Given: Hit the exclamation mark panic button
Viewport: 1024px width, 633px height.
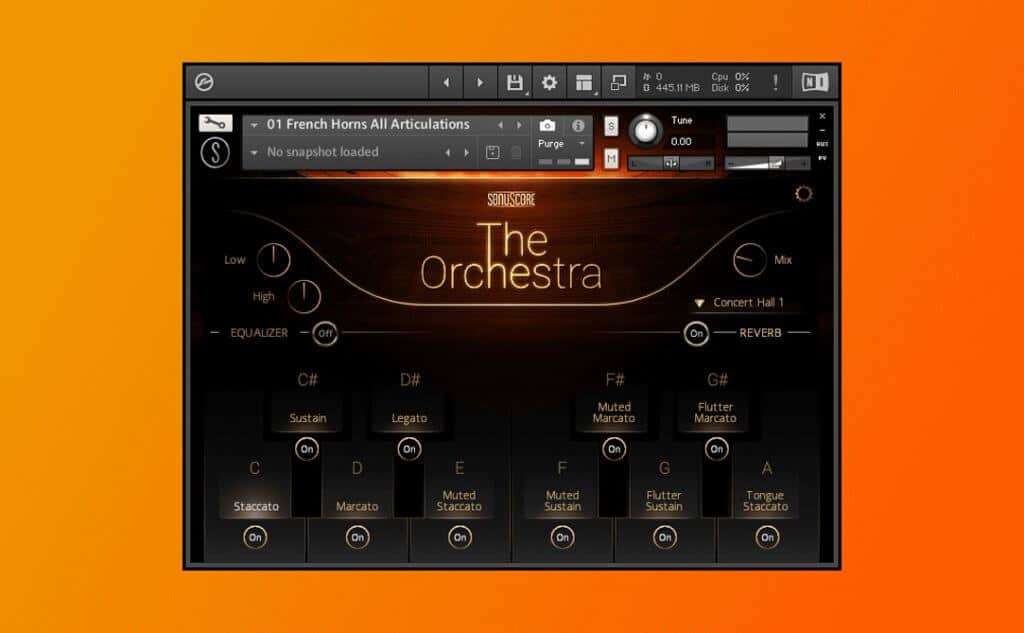Looking at the screenshot, I should pos(775,82).
